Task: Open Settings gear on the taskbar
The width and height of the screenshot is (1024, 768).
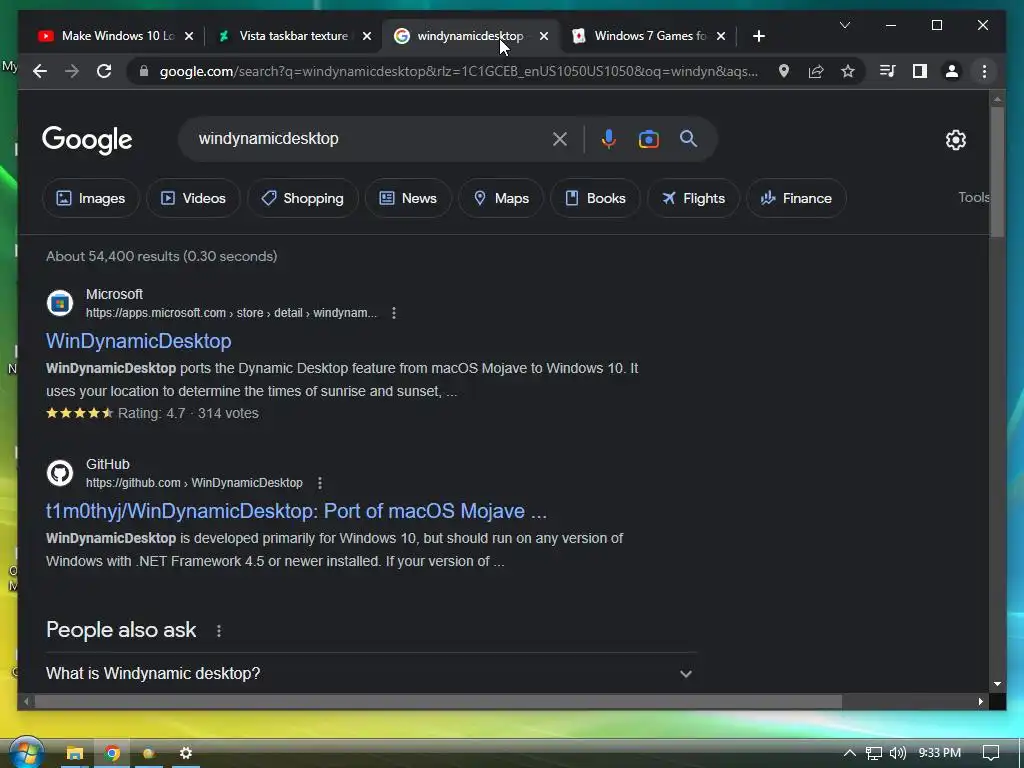Action: click(185, 753)
